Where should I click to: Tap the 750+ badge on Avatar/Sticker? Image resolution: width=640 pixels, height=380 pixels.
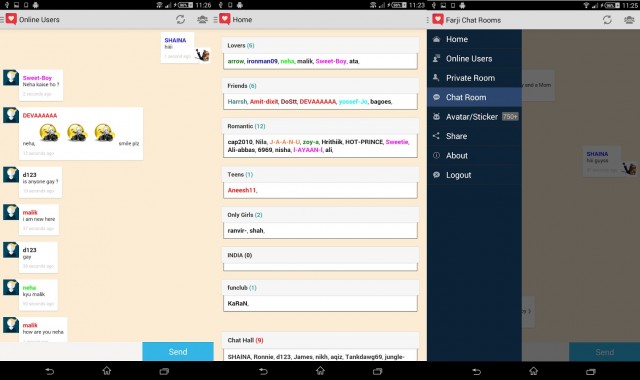coord(510,117)
